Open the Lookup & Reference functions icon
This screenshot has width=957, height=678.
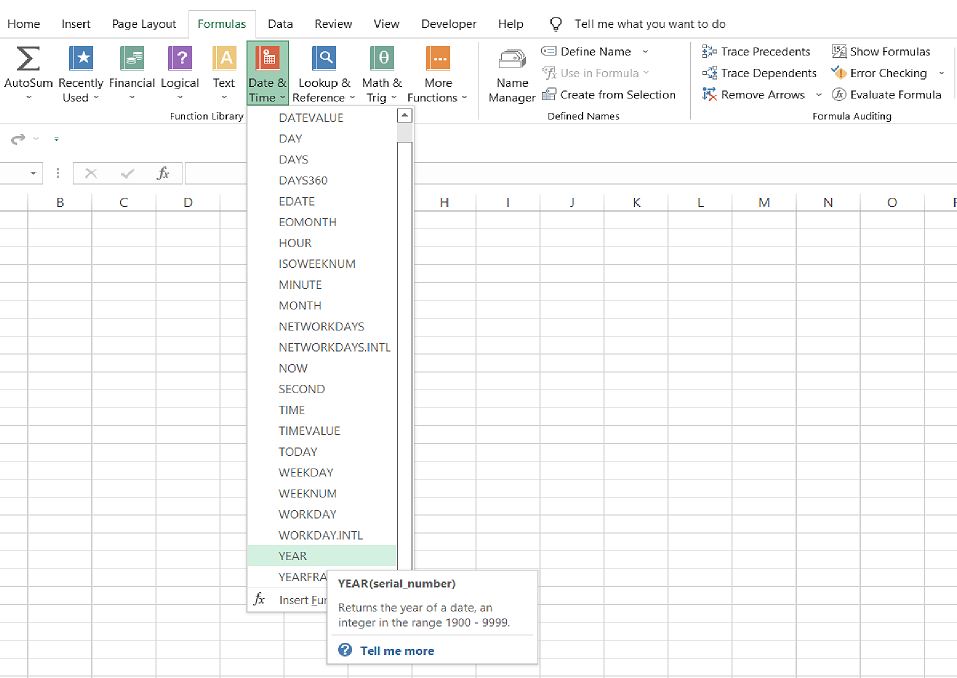(x=324, y=59)
